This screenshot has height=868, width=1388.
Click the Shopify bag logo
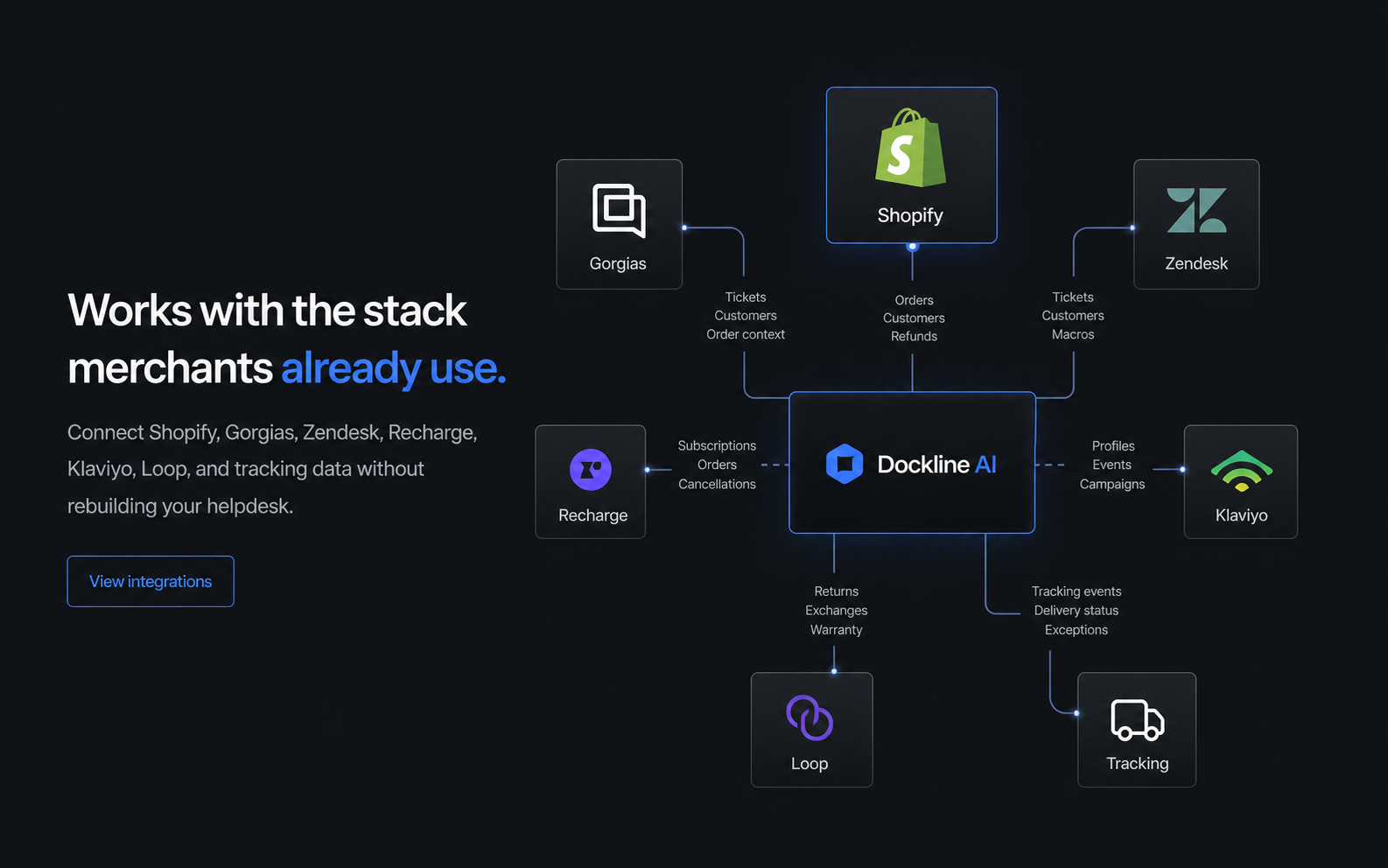click(x=910, y=148)
